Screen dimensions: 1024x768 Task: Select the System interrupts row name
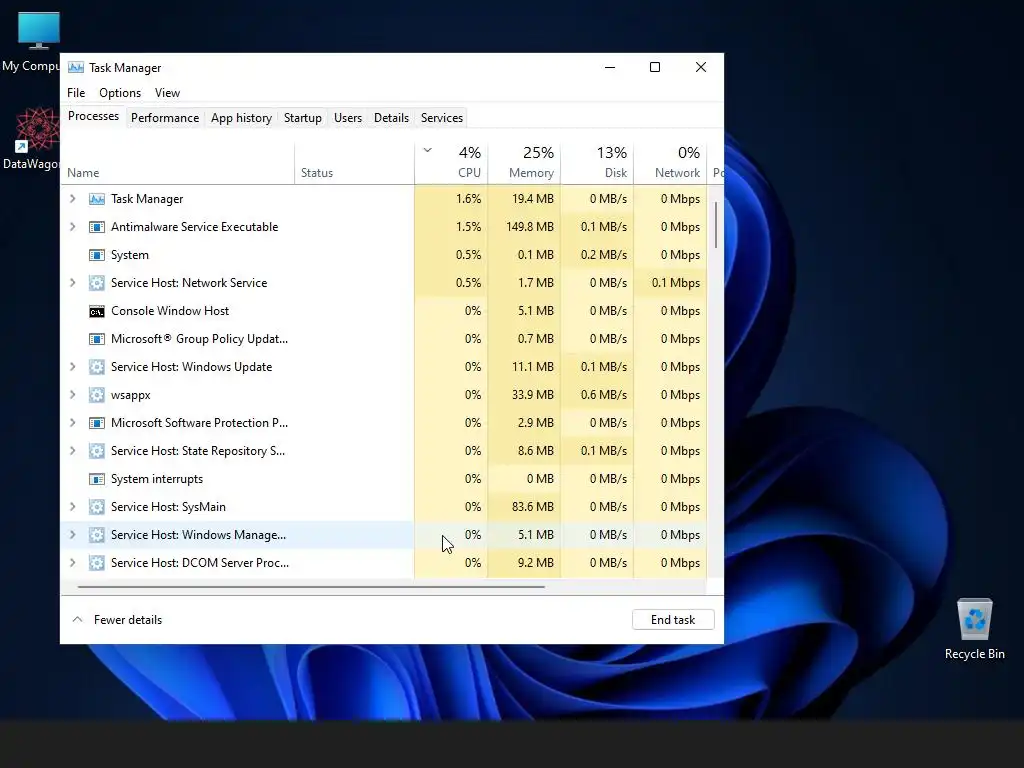(157, 479)
